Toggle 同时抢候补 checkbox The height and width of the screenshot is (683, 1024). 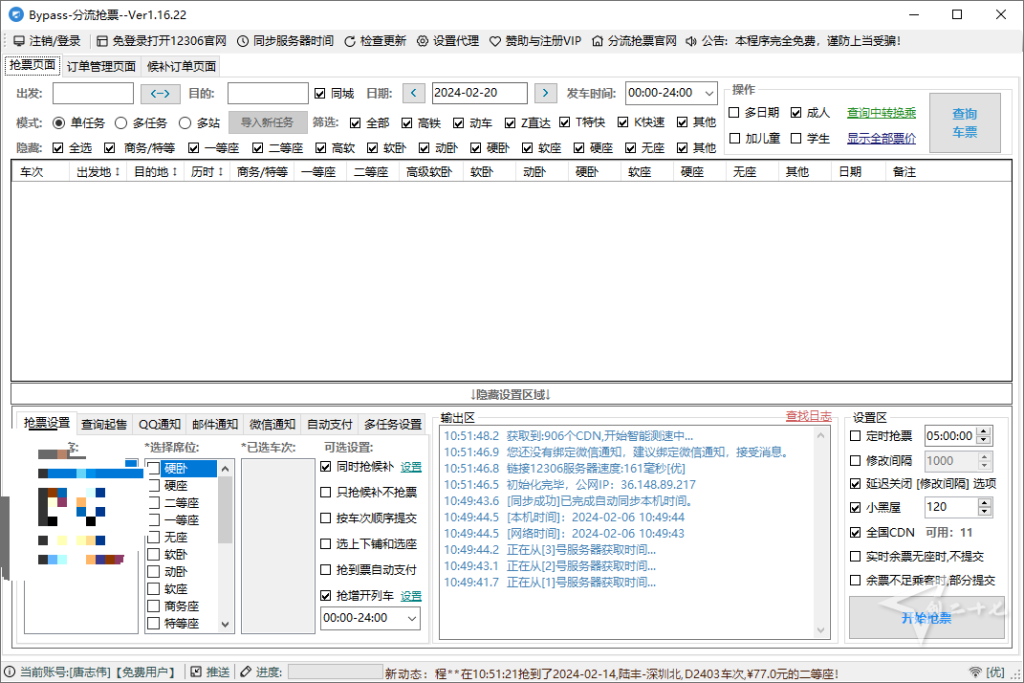tap(325, 467)
